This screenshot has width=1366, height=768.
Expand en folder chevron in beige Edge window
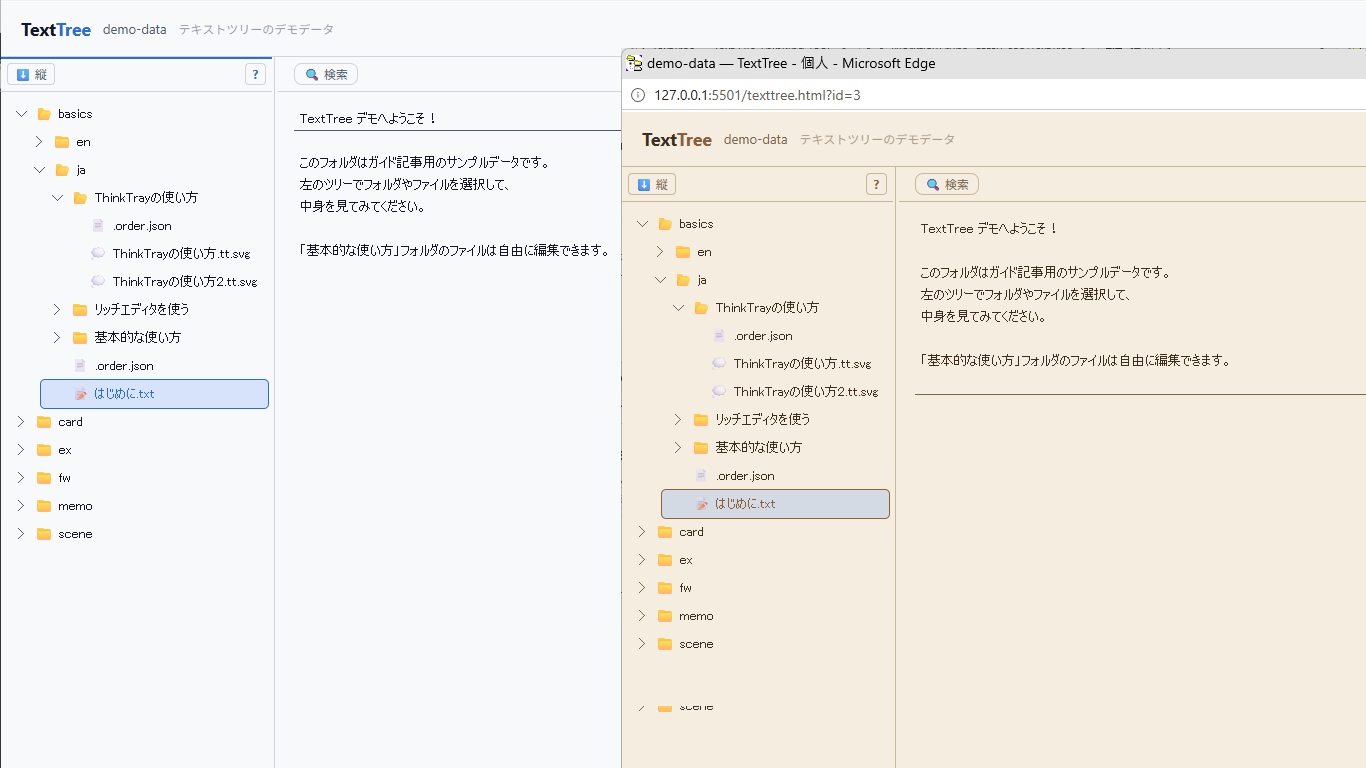point(660,252)
